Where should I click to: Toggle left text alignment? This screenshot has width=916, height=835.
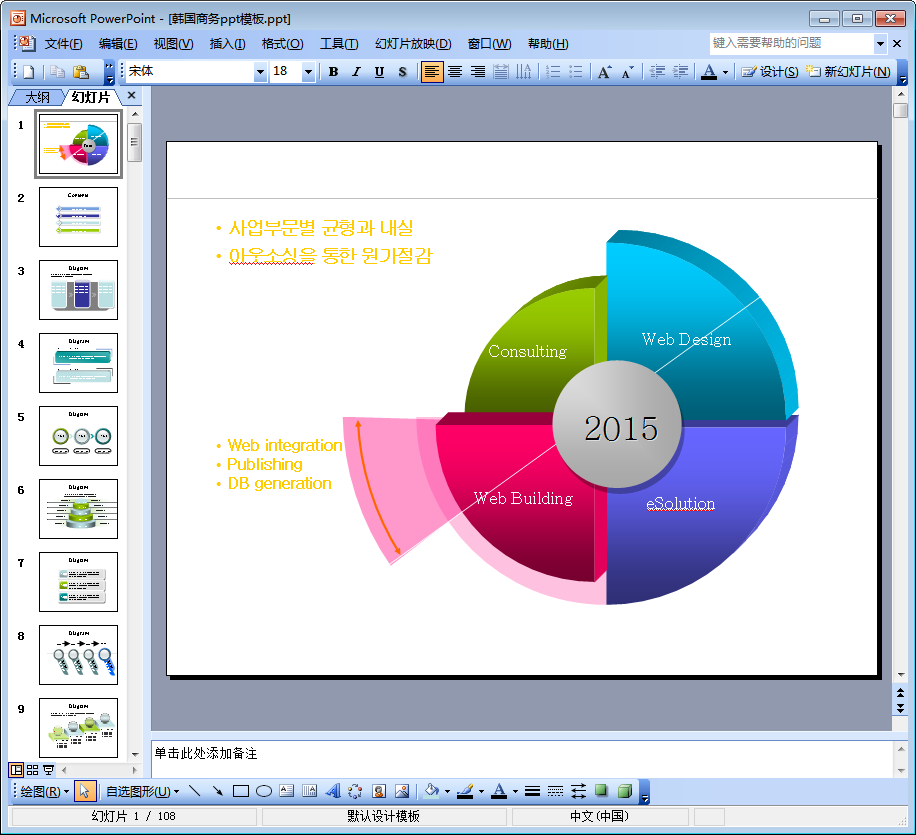click(432, 72)
